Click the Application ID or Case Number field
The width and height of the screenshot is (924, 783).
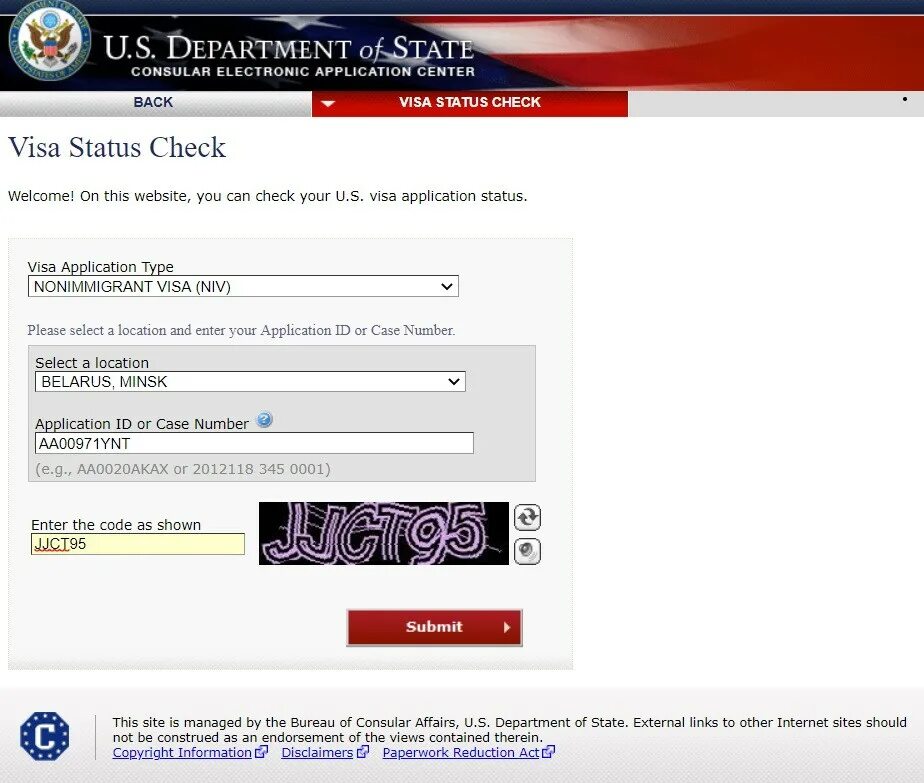tap(254, 443)
